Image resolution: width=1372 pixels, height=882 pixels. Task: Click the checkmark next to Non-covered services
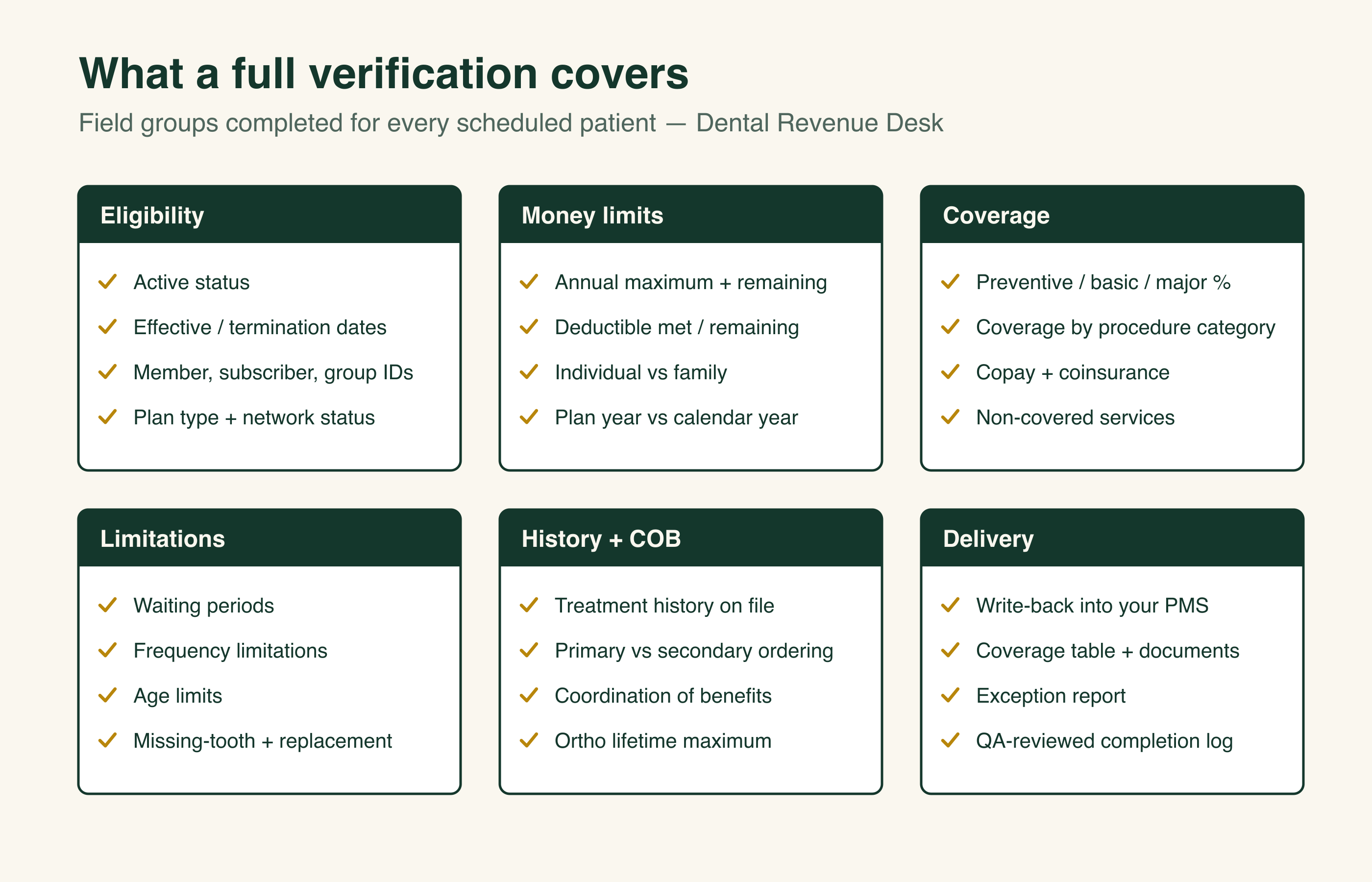pyautogui.click(x=951, y=417)
